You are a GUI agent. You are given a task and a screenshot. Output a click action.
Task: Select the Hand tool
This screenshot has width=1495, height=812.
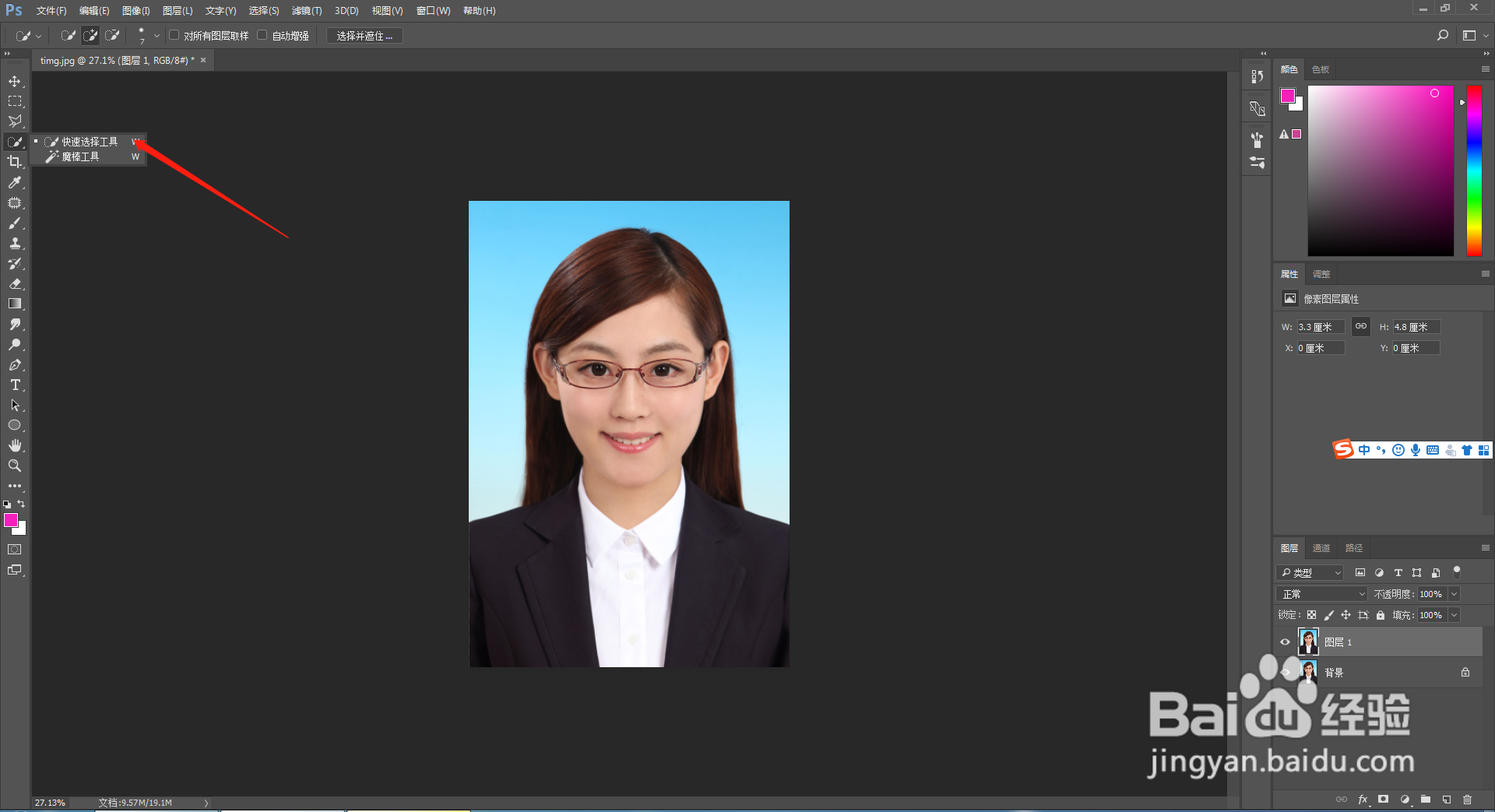15,445
